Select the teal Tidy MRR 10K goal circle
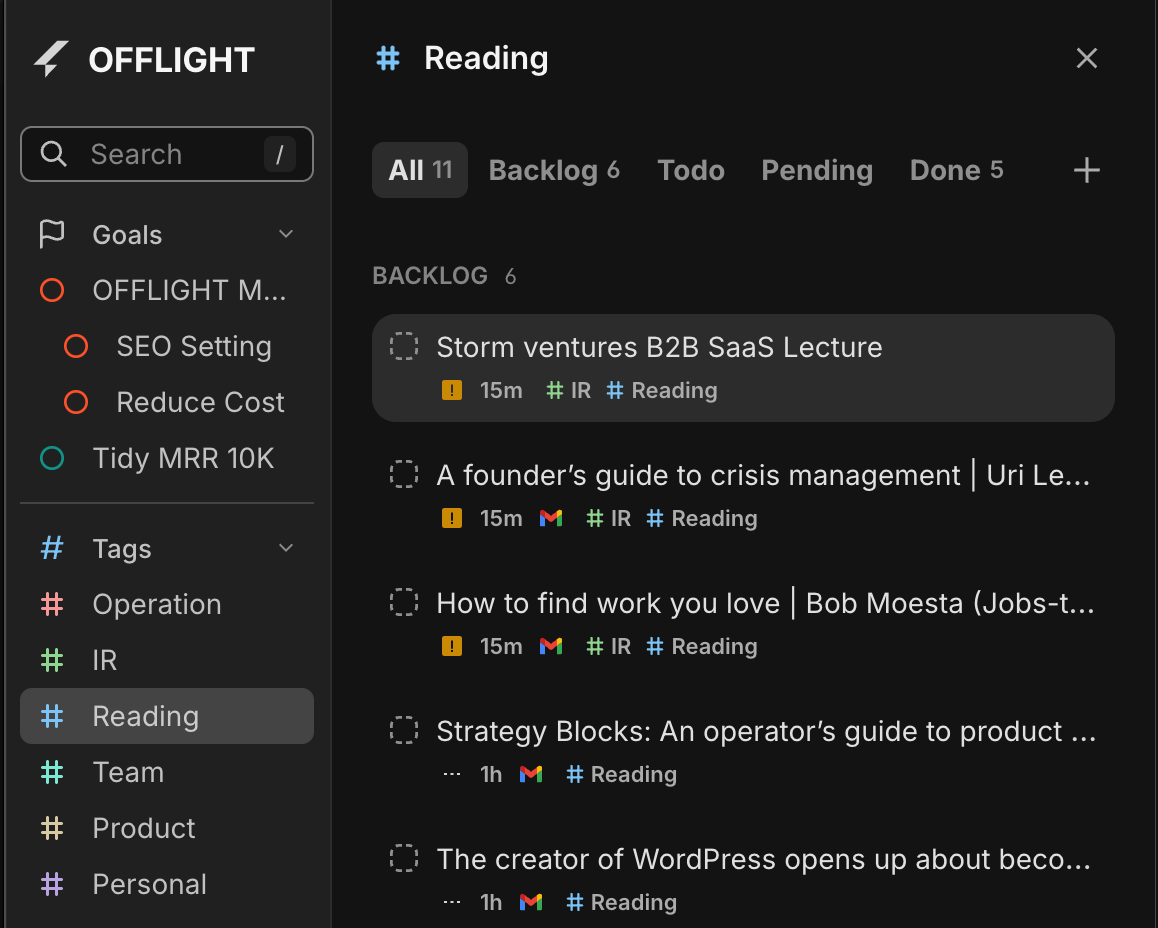 tap(52, 459)
